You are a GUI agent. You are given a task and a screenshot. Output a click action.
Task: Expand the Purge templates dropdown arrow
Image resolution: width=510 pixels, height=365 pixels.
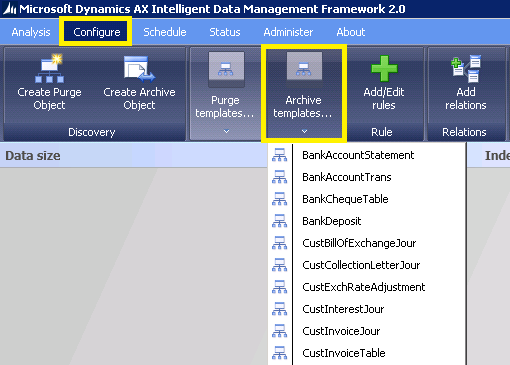[x=226, y=131]
